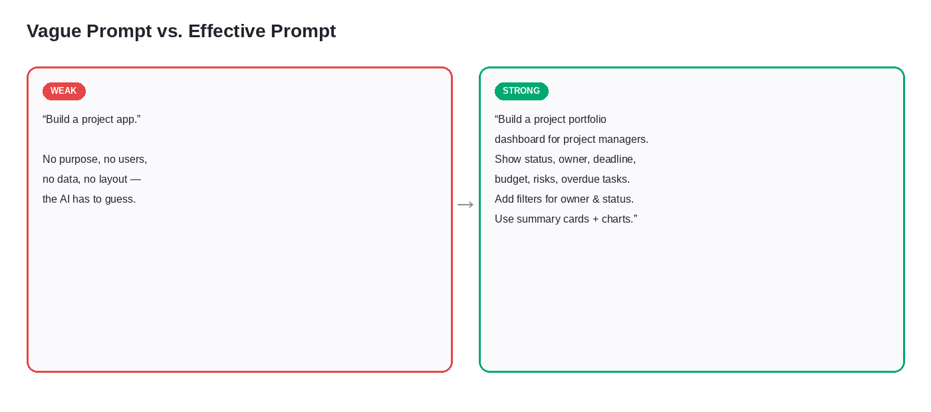Viewport: 931px width, 412px height.
Task: Click the green STRONG badge
Action: pyautogui.click(x=521, y=91)
